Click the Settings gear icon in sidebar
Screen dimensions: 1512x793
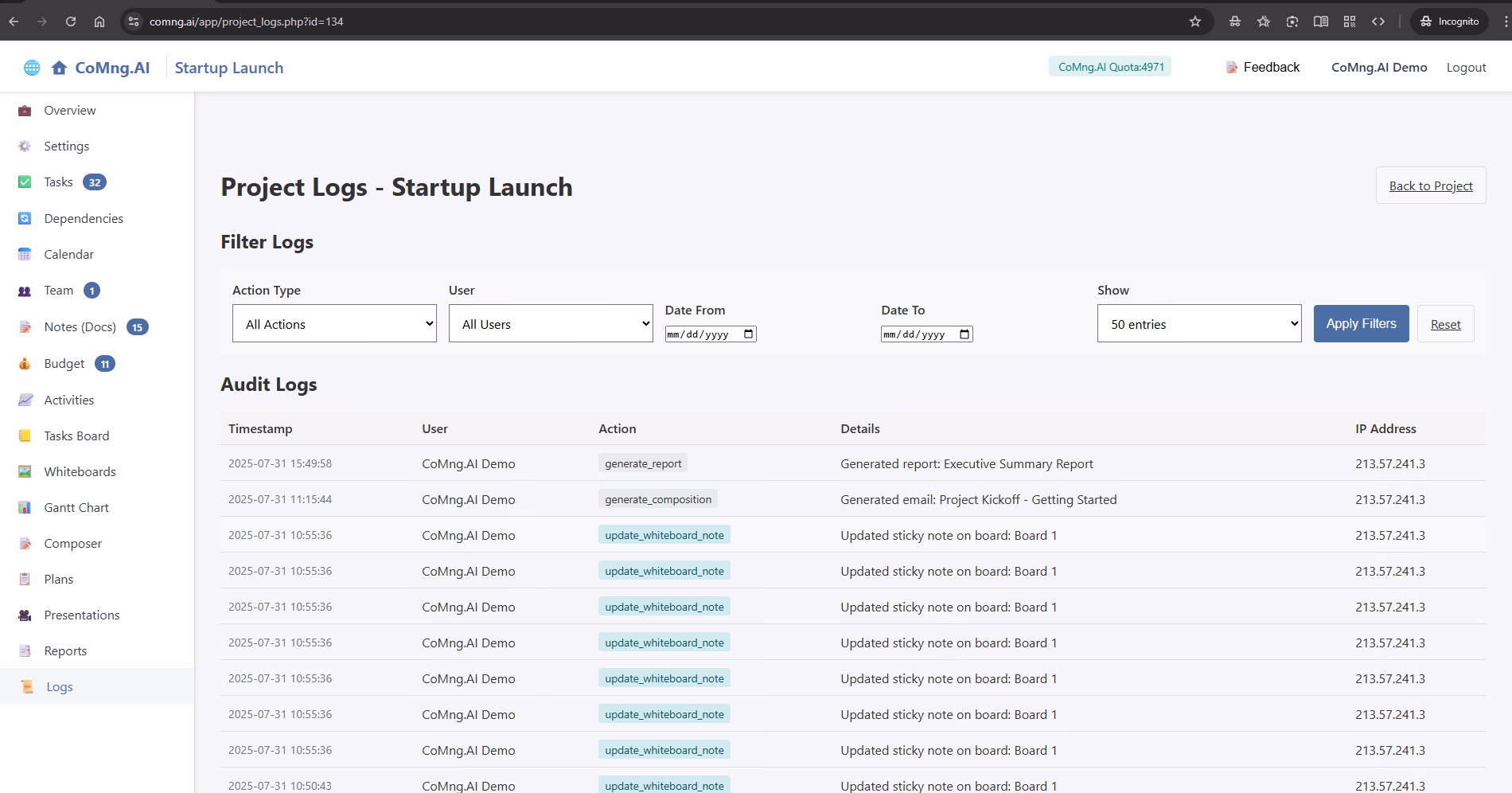tap(25, 146)
